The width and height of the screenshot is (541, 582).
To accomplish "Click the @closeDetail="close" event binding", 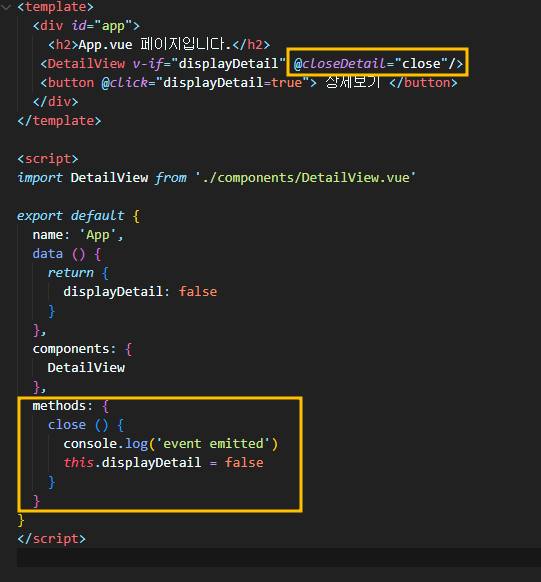I will 371,63.
